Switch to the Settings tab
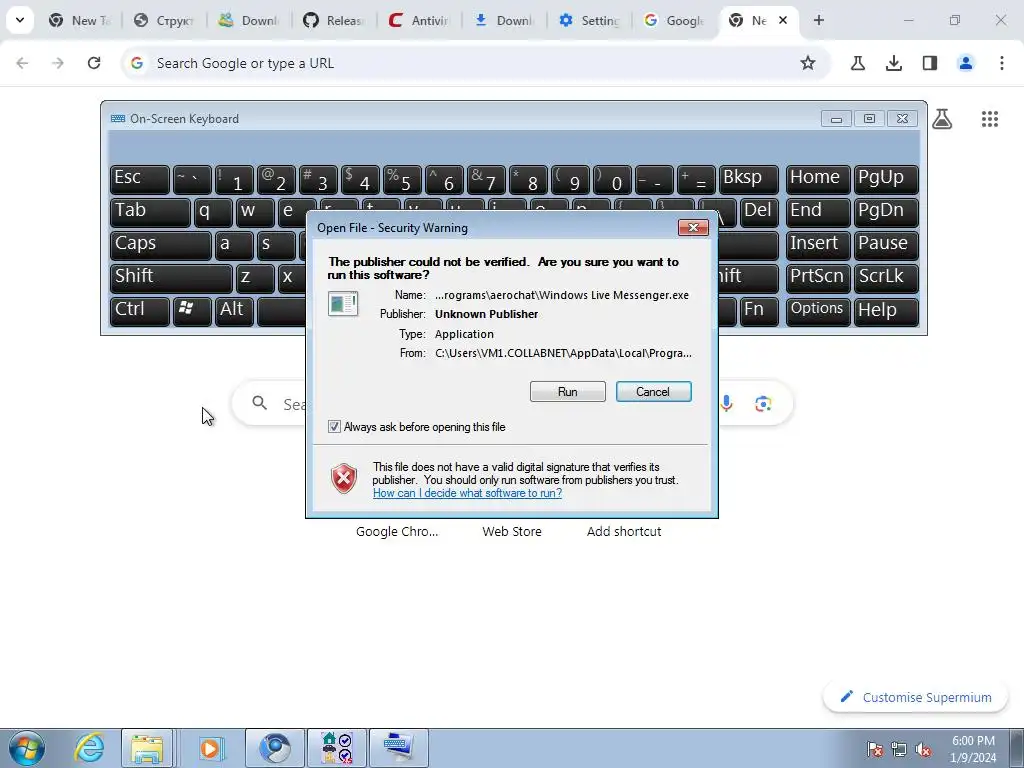The width and height of the screenshot is (1024, 768). (588, 21)
